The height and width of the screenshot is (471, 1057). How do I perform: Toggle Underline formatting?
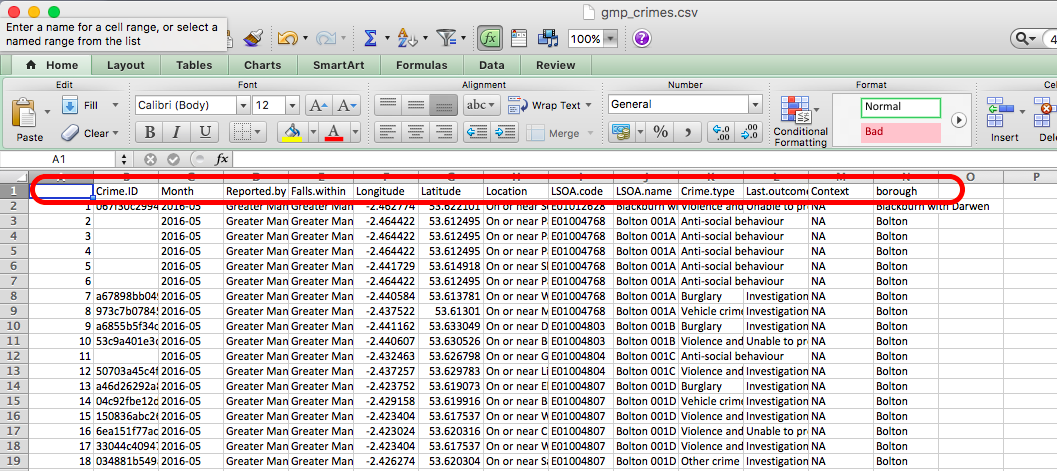(x=205, y=132)
